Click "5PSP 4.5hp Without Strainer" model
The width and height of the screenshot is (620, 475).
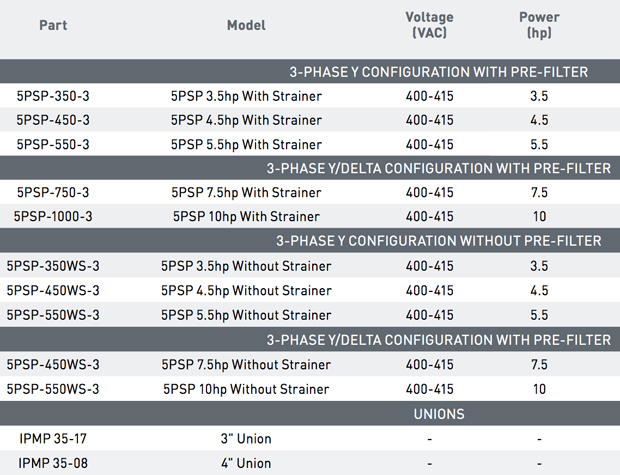[246, 290]
